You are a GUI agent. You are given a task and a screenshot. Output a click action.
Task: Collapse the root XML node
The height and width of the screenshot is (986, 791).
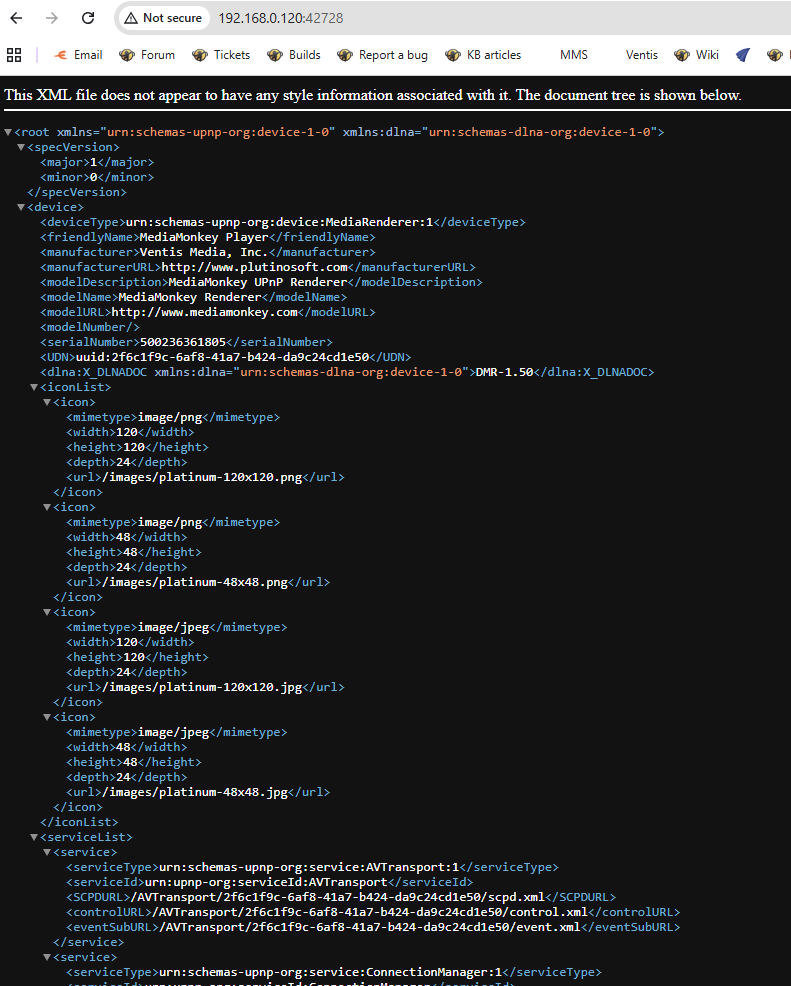9,132
